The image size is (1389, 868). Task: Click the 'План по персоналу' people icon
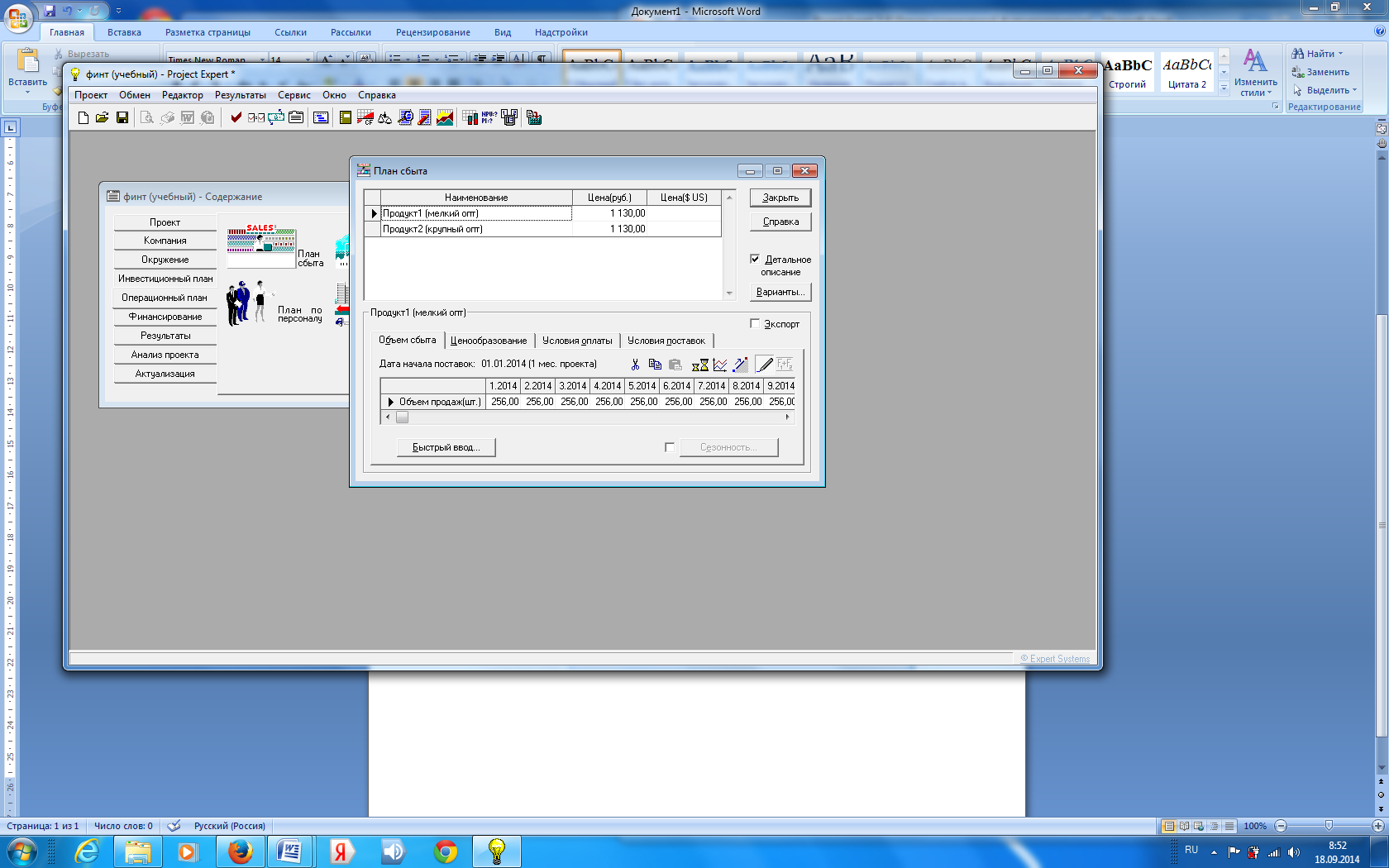pos(248,303)
